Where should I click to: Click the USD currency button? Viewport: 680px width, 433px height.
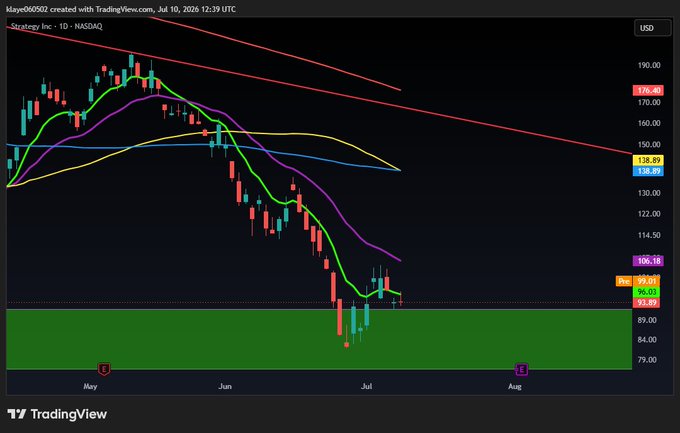652,28
